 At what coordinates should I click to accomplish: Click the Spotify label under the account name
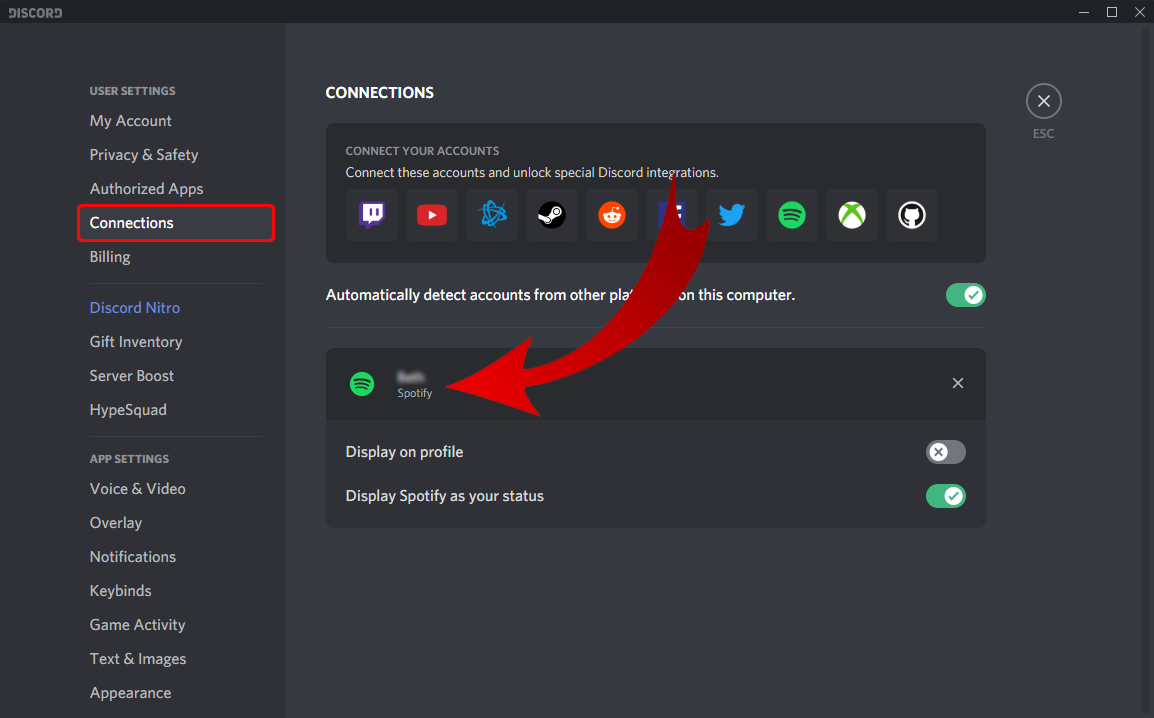pyautogui.click(x=414, y=393)
